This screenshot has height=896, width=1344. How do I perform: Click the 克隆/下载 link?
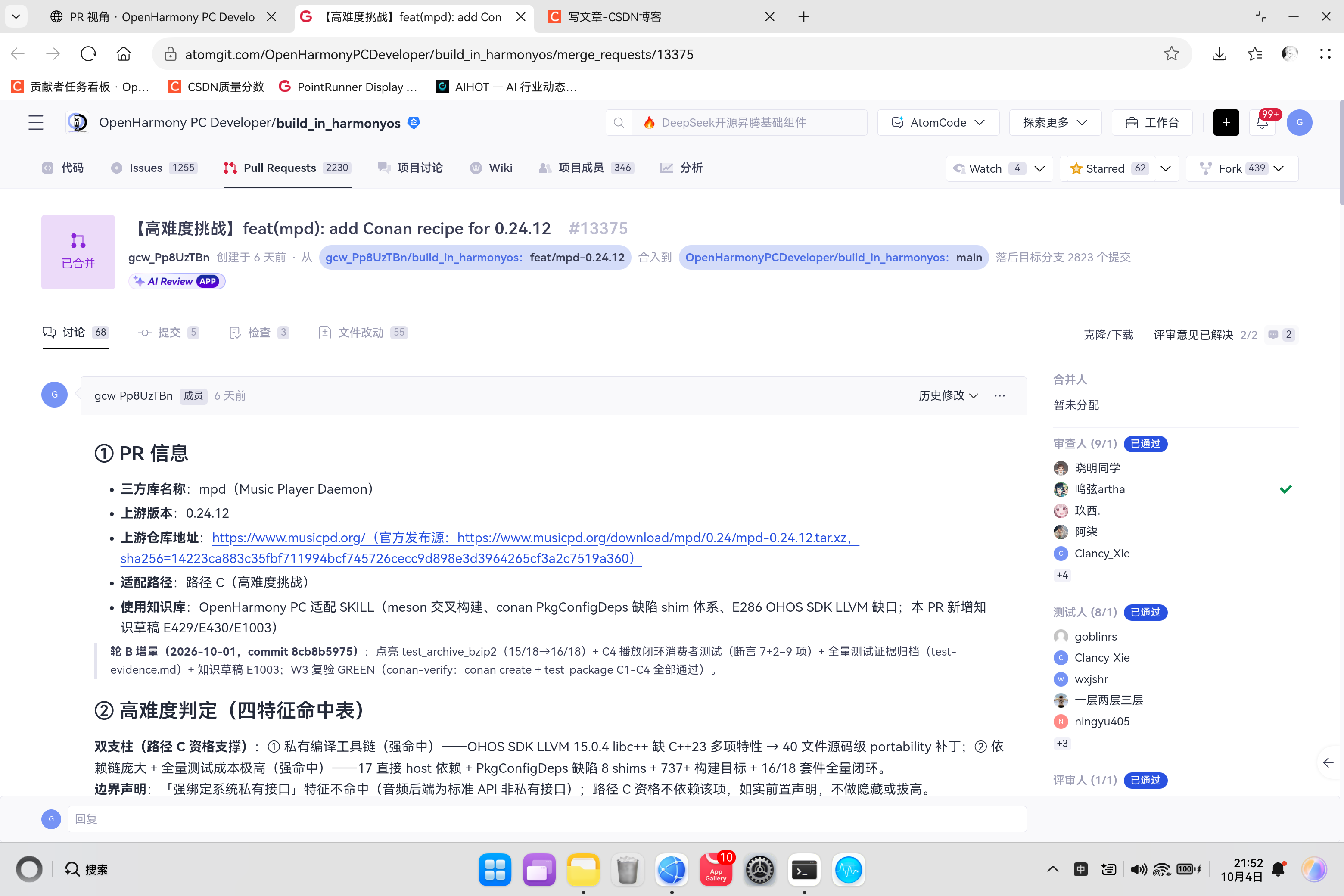(1108, 334)
